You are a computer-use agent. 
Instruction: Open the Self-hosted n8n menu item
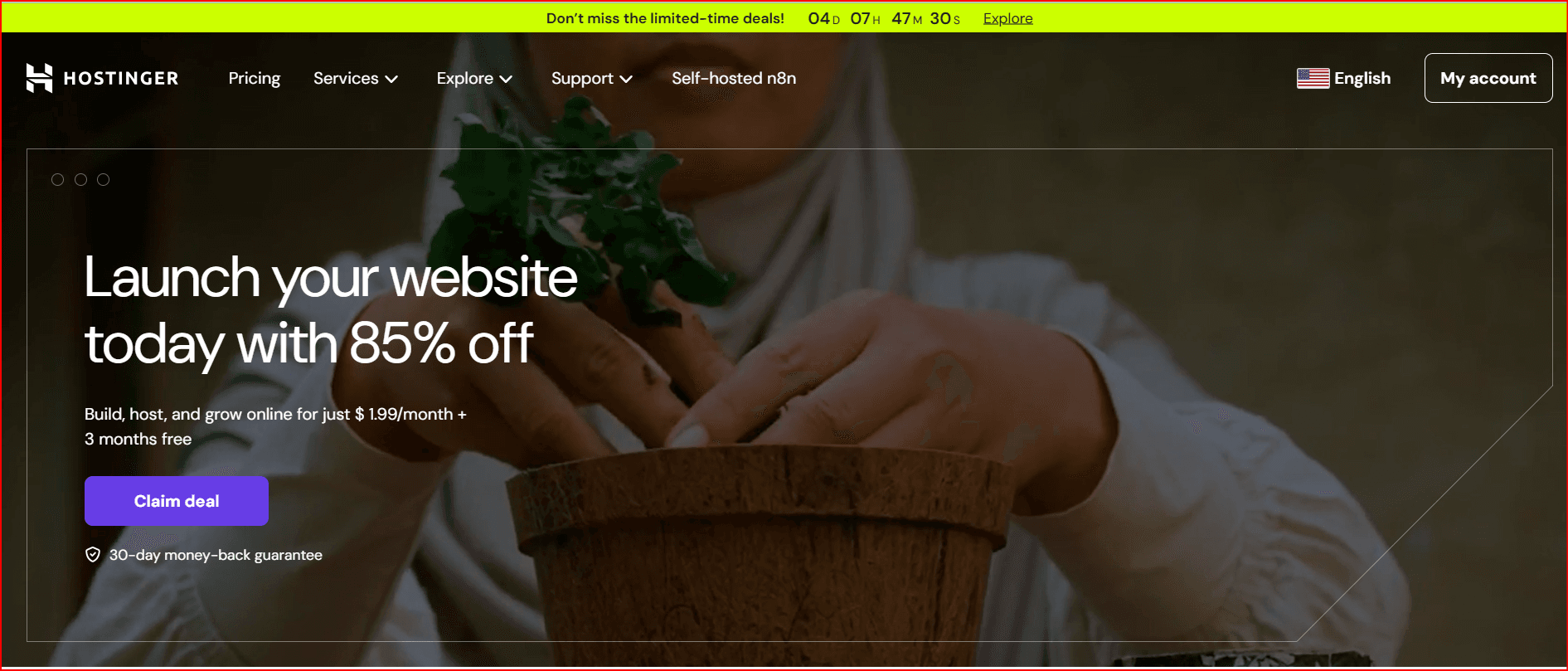click(x=734, y=78)
